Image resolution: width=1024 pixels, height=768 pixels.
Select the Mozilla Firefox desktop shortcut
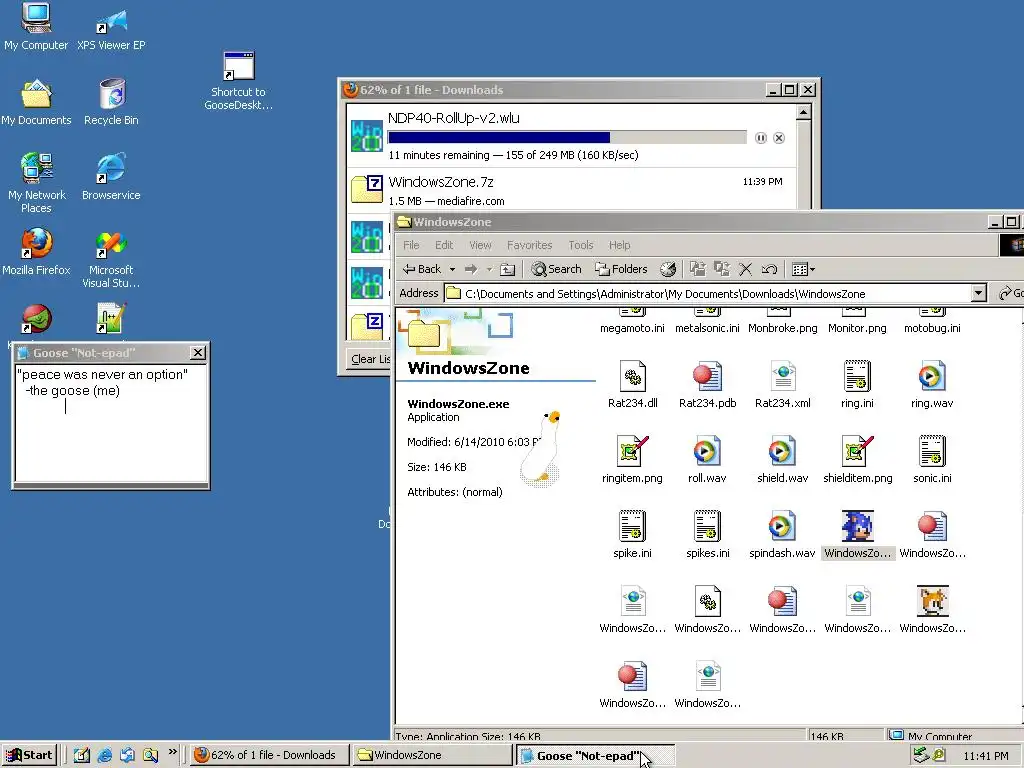[36, 251]
